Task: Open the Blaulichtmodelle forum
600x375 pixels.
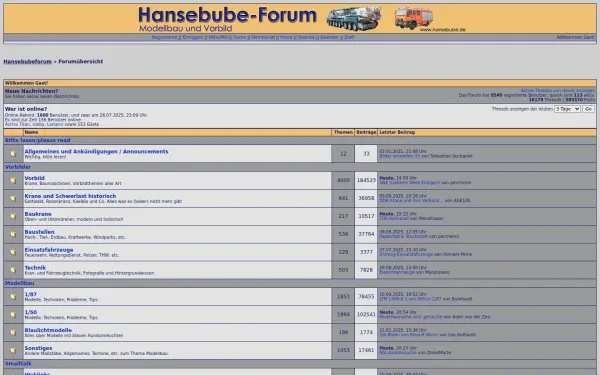Action: 48,330
